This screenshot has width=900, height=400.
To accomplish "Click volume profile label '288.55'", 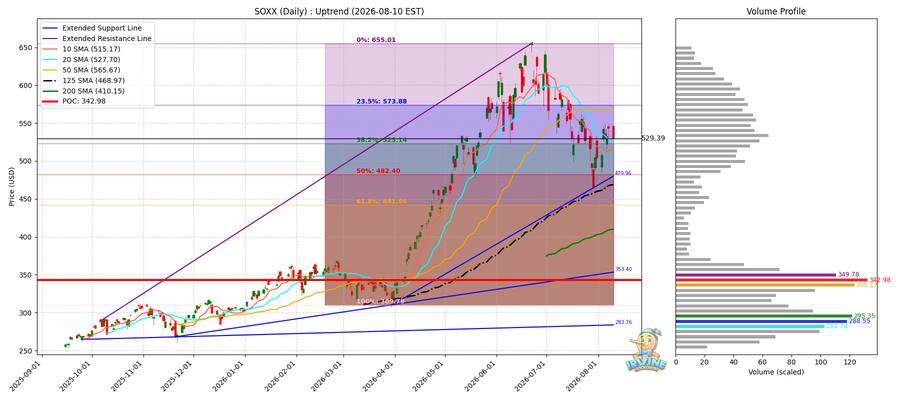I will click(859, 321).
